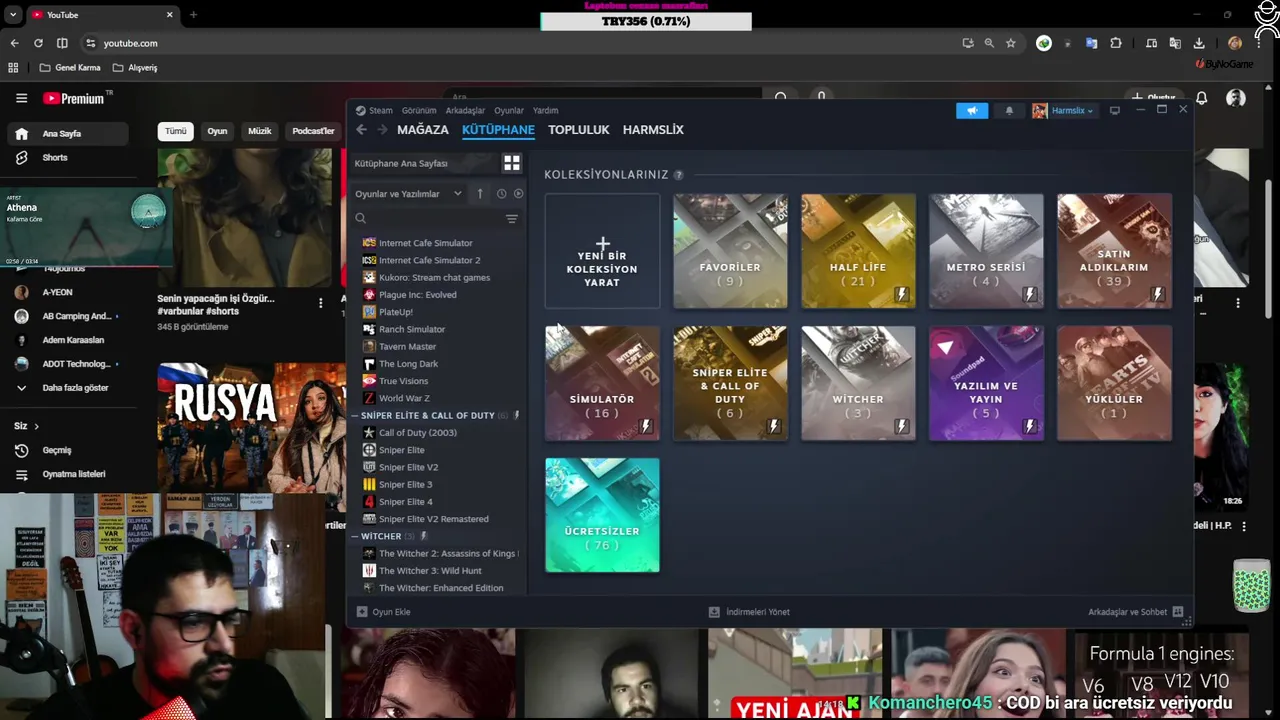This screenshot has height=720, width=1280.
Task: Open the HARMSLİX profile tab
Action: pos(653,130)
